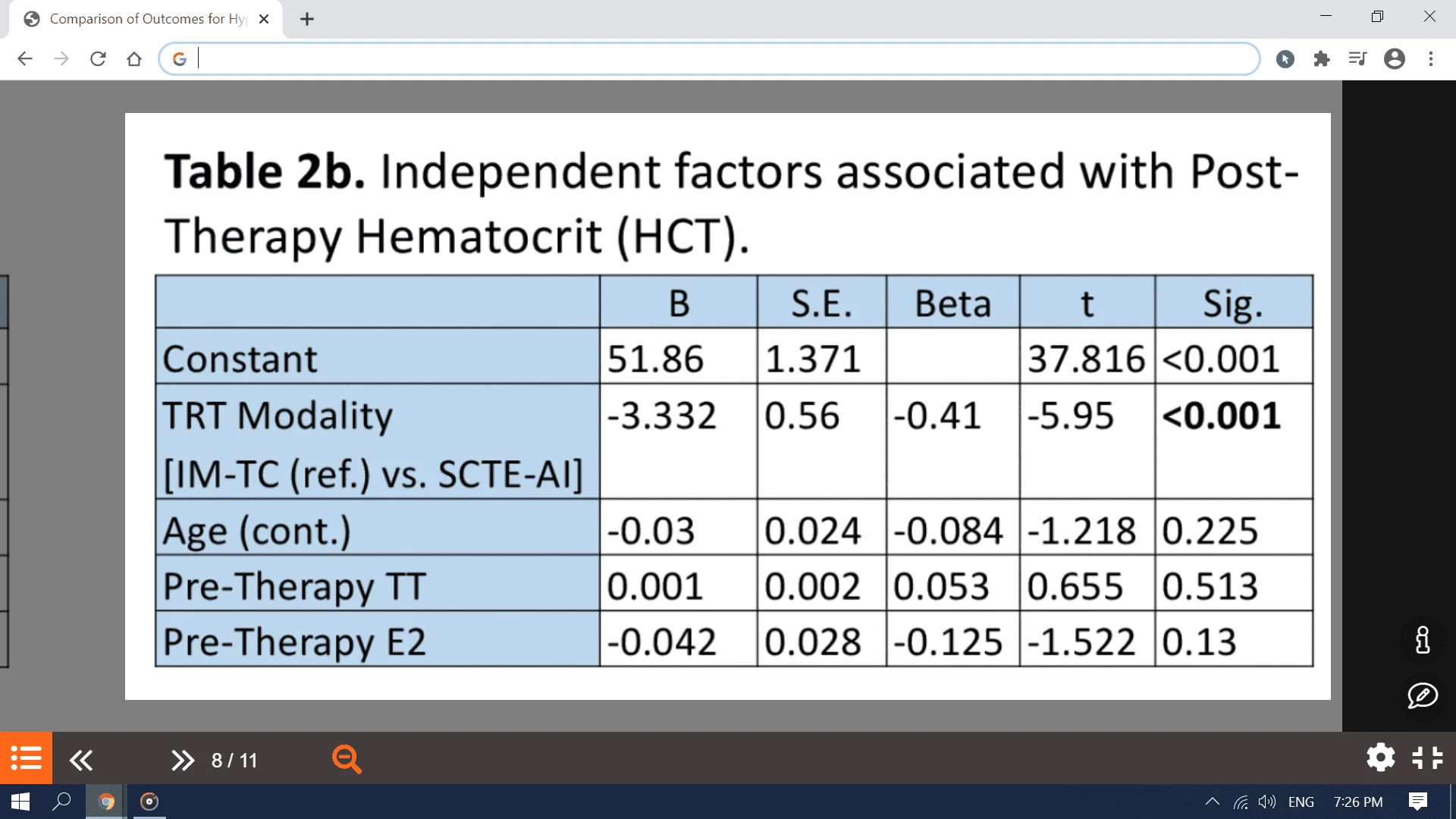Switch ENG input language
Screen dimensions: 1456x819
pos(1301,802)
